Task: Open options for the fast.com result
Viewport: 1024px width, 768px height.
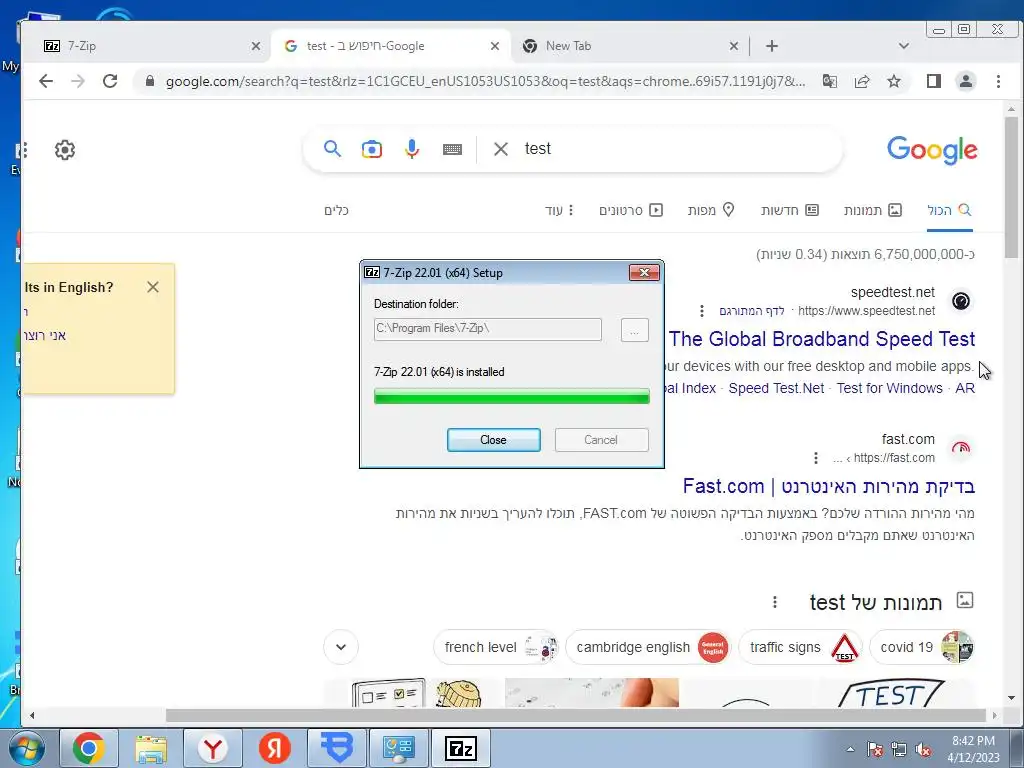Action: [816, 458]
